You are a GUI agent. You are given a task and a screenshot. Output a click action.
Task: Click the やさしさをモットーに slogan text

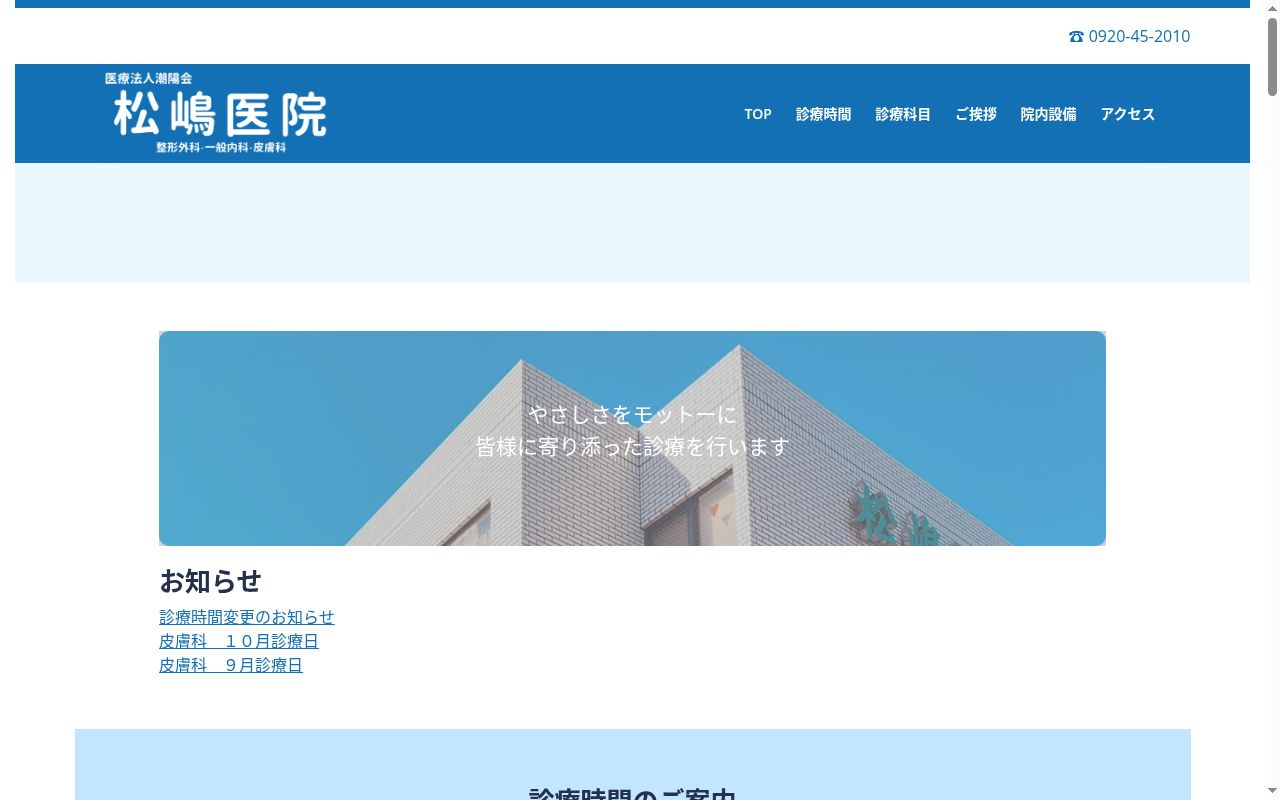[632, 413]
